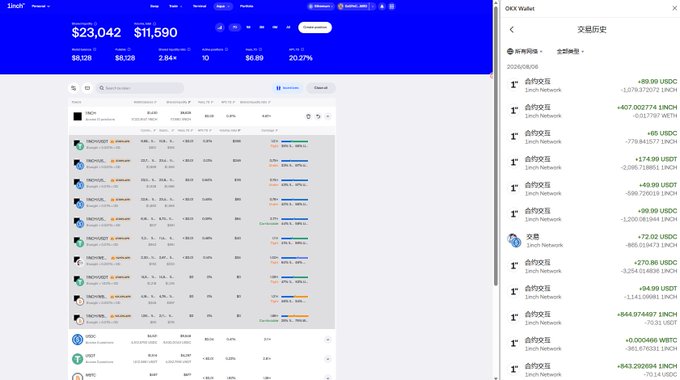Go back in OKX Wallet panel
680x380 pixels.
pos(512,29)
